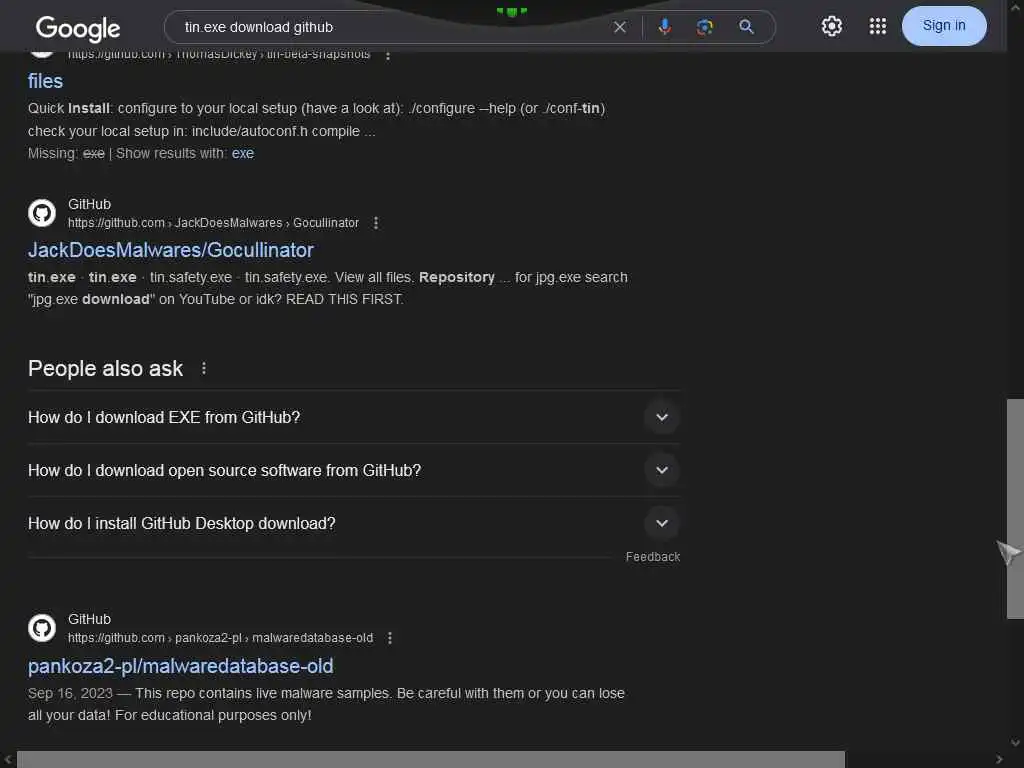This screenshot has height=768, width=1024.
Task: Open JackDoesMalwares/Gocullinator result link
Action: pyautogui.click(x=170, y=250)
